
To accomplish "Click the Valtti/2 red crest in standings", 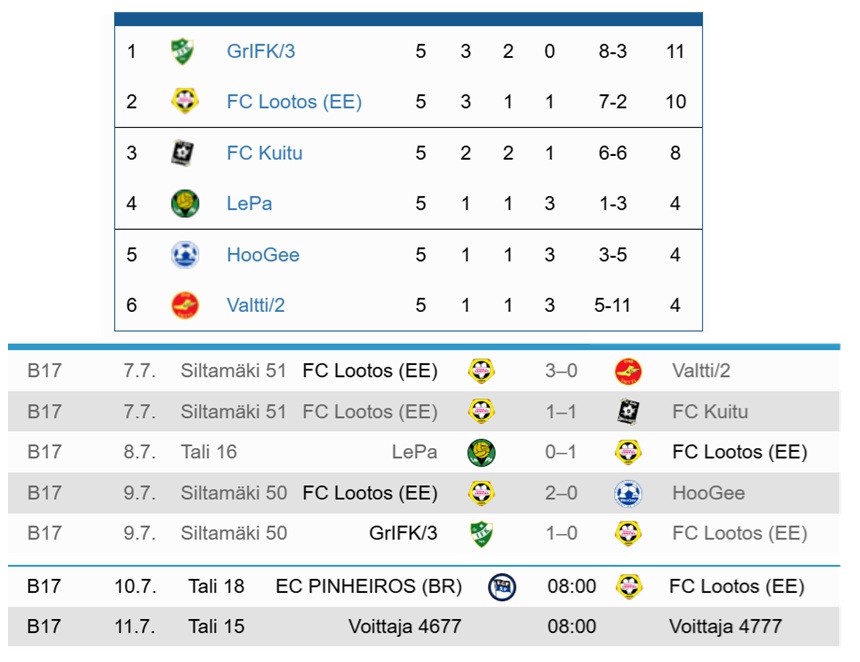I will point(185,305).
